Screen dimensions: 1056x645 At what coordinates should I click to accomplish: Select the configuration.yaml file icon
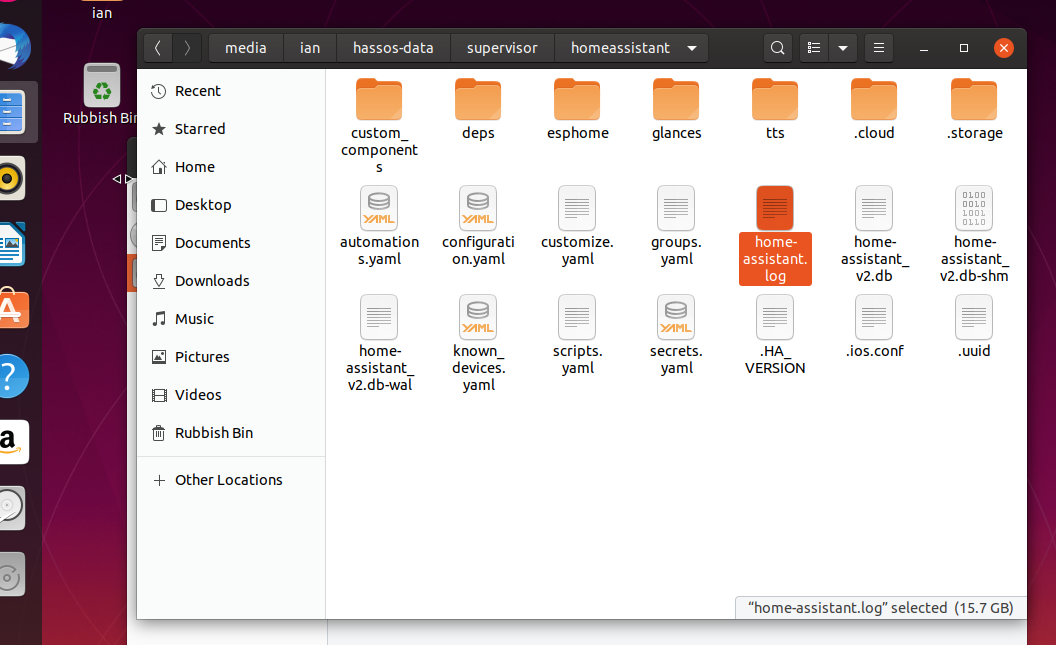click(478, 209)
